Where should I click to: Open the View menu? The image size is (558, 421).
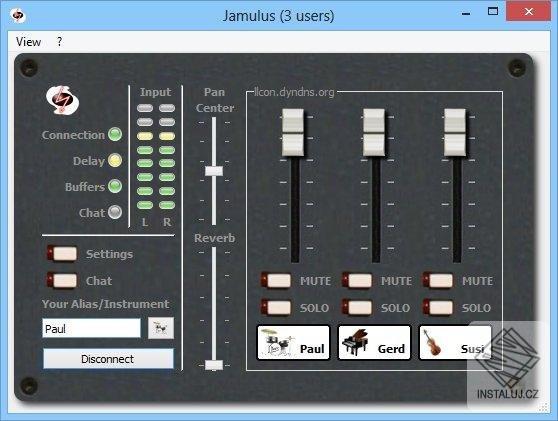click(x=28, y=42)
